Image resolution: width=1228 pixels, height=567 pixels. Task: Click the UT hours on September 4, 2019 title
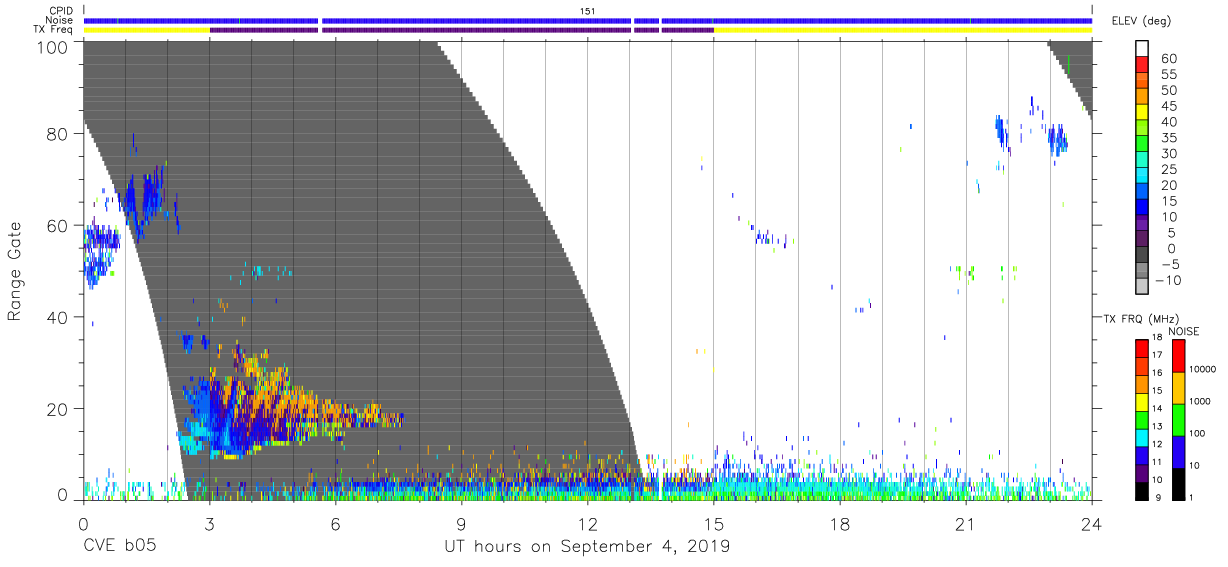click(587, 547)
